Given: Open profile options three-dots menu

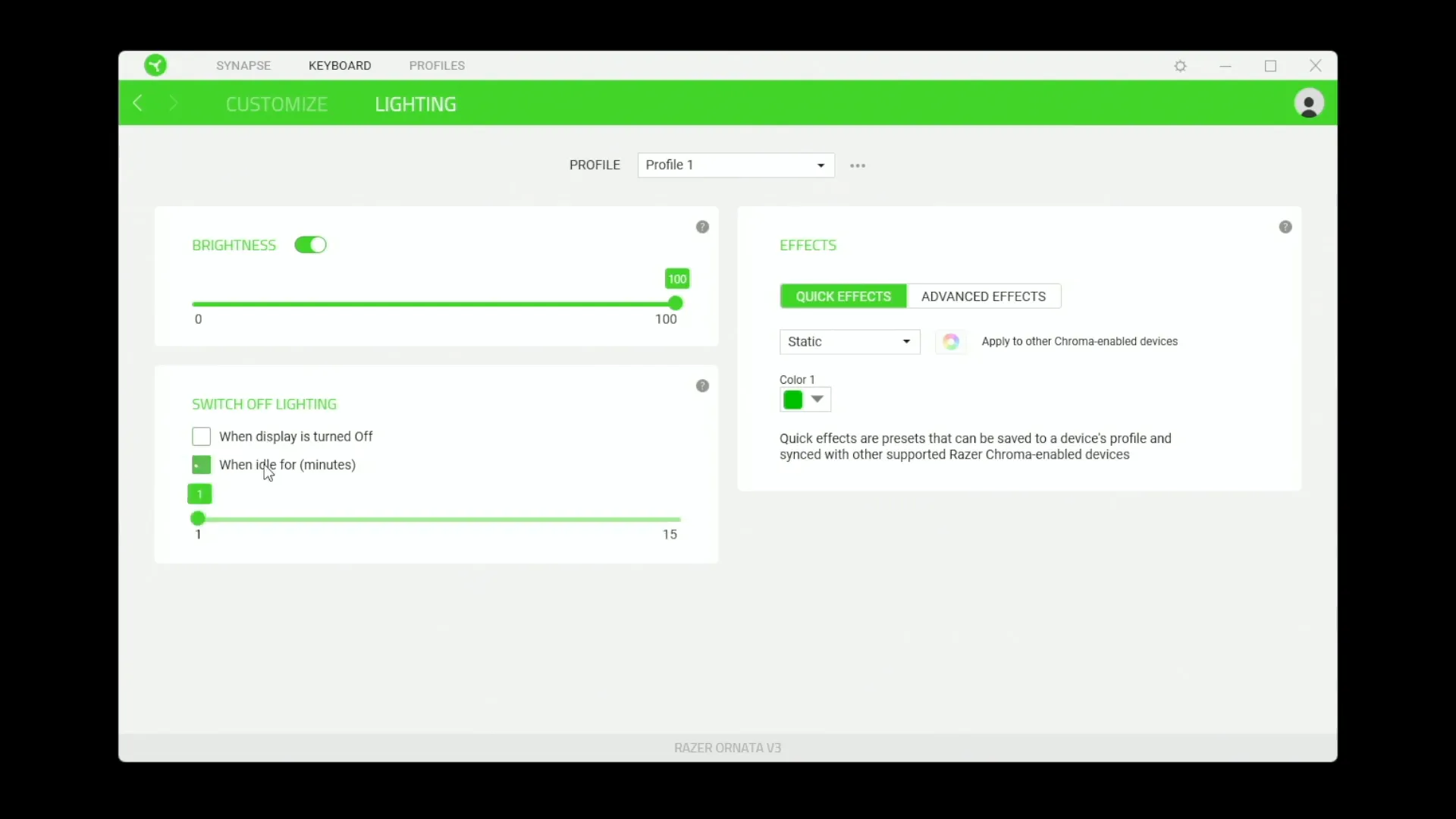Looking at the screenshot, I should pyautogui.click(x=858, y=165).
